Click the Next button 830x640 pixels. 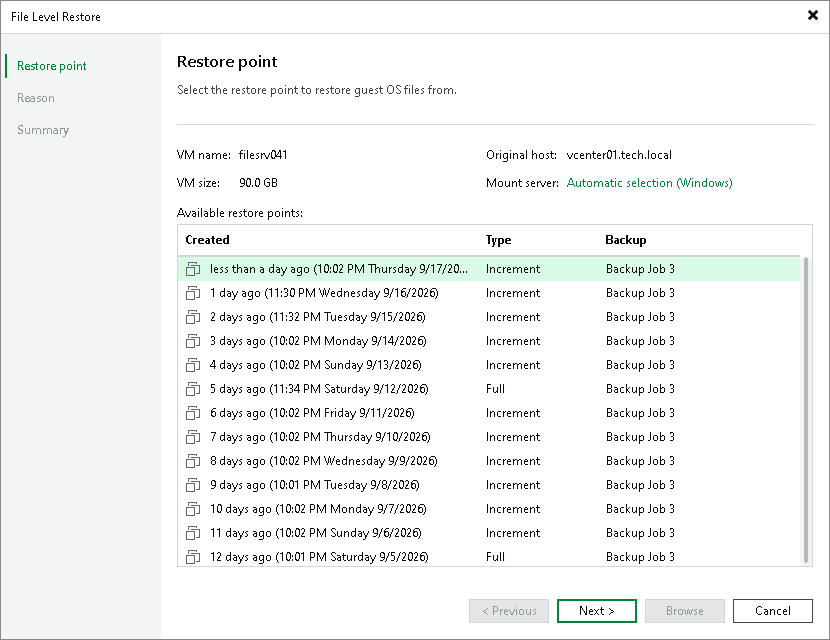pyautogui.click(x=597, y=611)
